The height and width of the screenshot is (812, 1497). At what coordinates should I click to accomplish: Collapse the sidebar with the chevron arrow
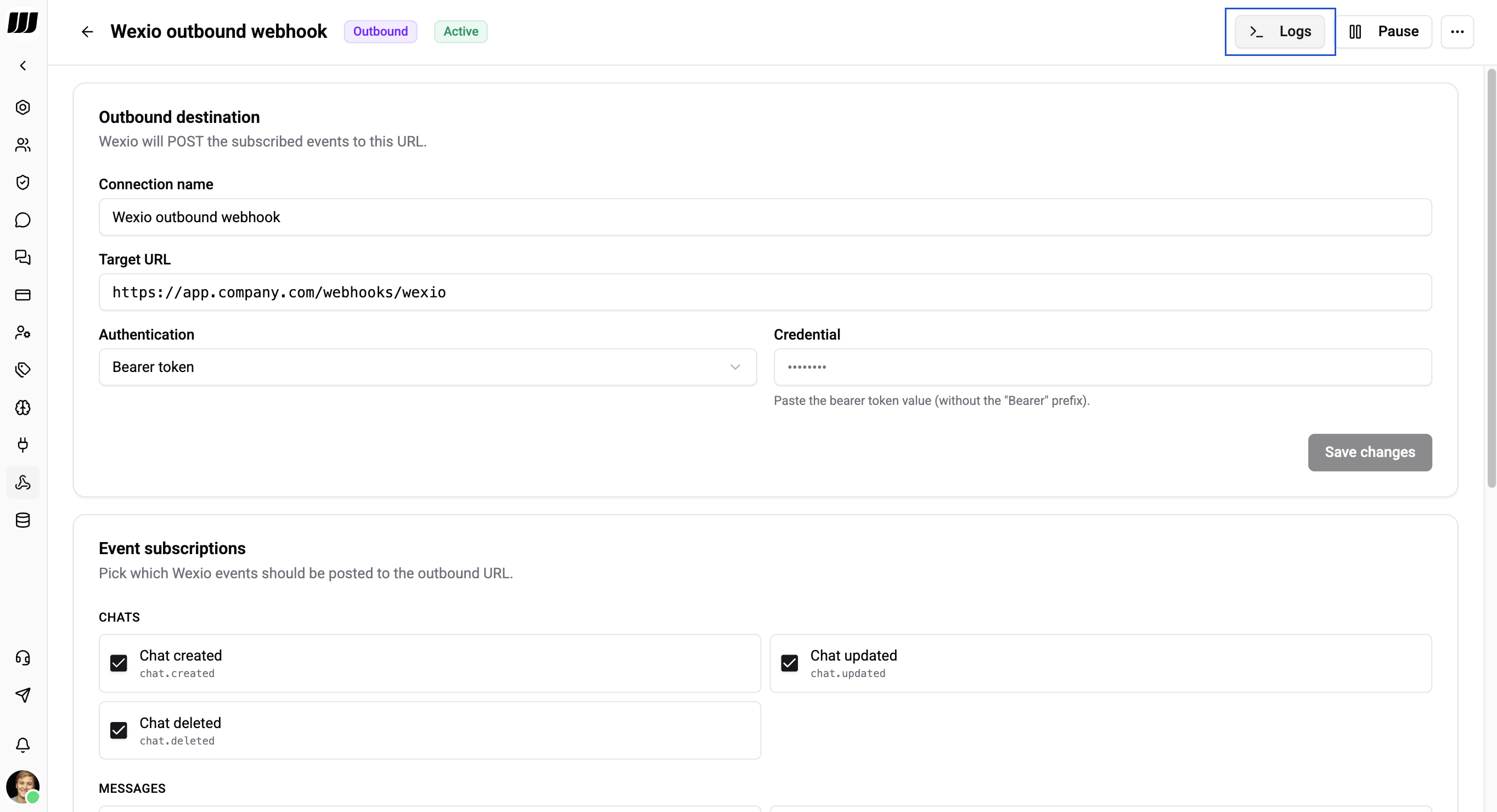coord(22,65)
